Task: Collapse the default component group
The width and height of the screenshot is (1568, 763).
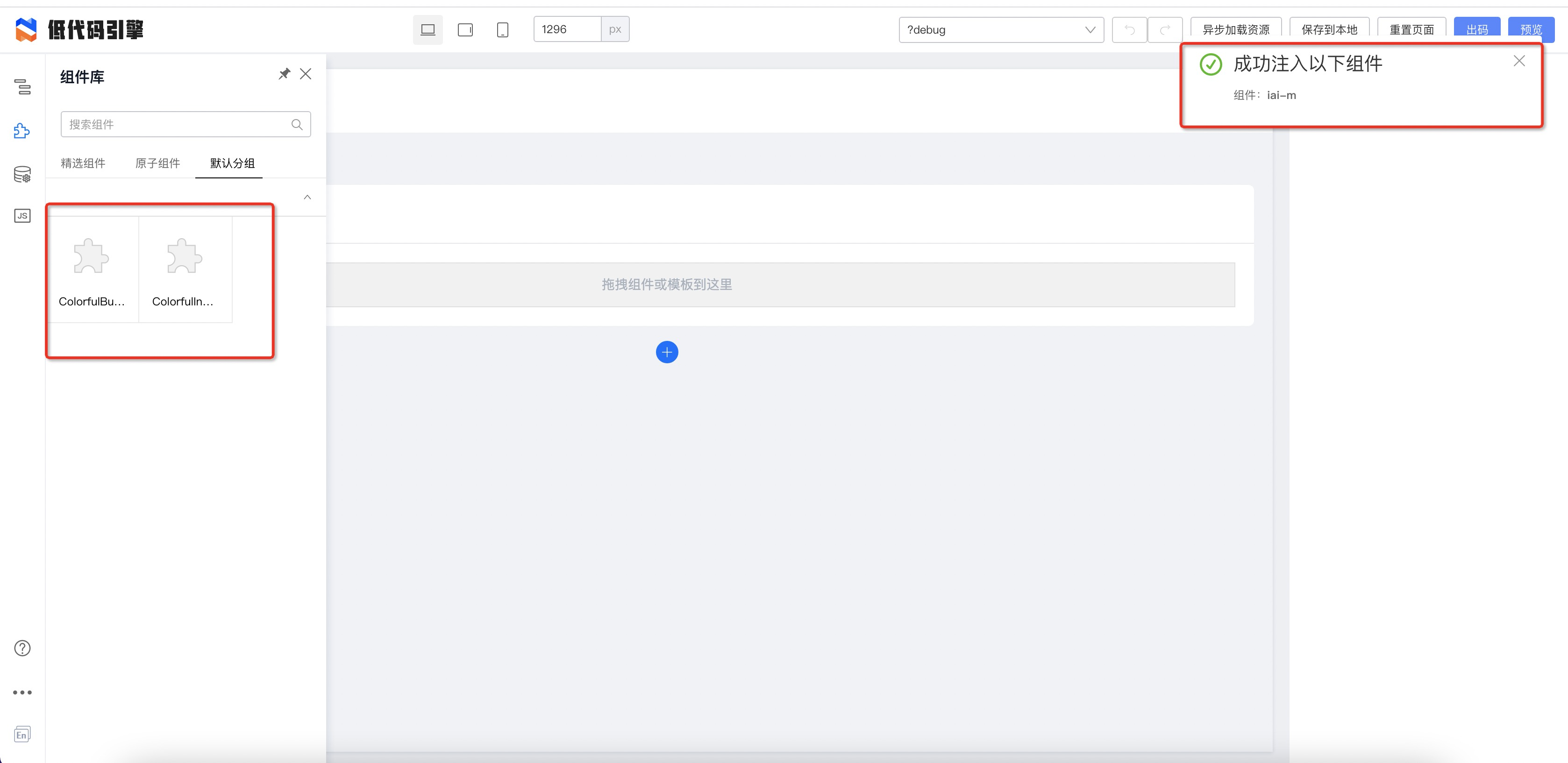Action: pos(307,197)
